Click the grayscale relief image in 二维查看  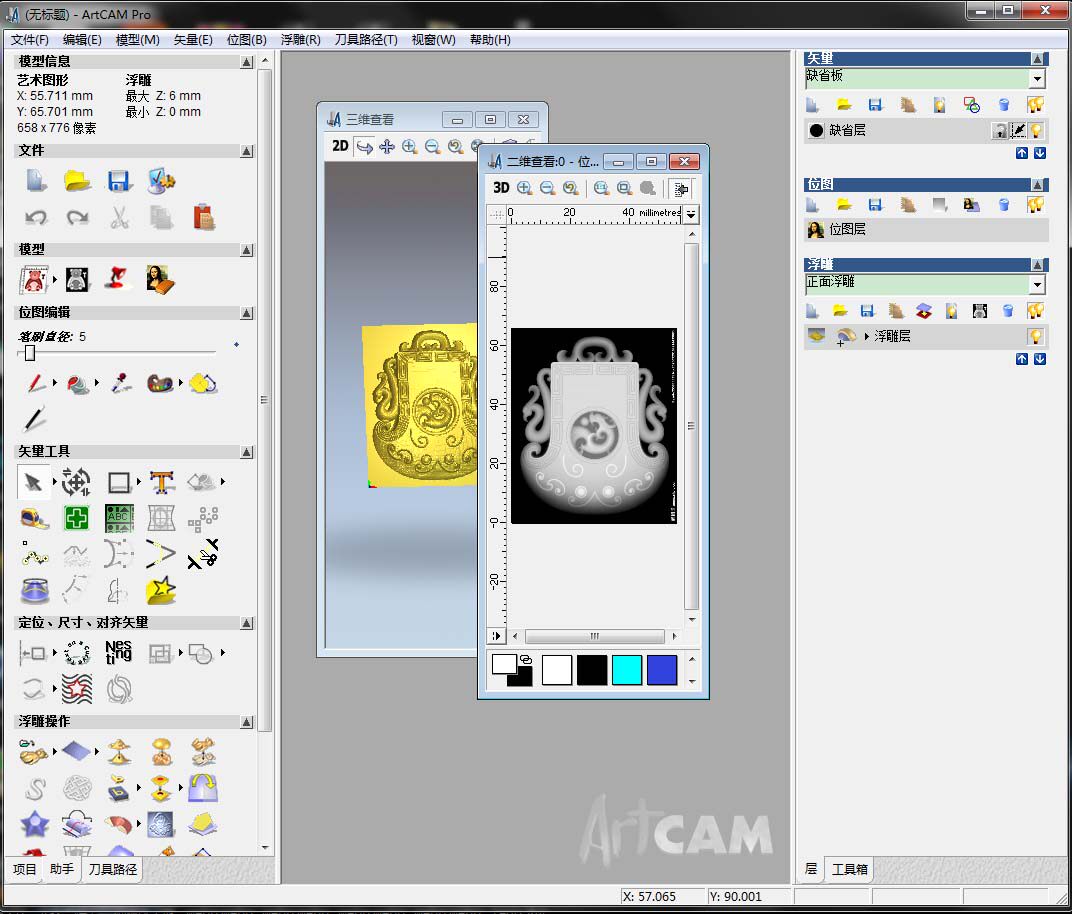point(594,426)
